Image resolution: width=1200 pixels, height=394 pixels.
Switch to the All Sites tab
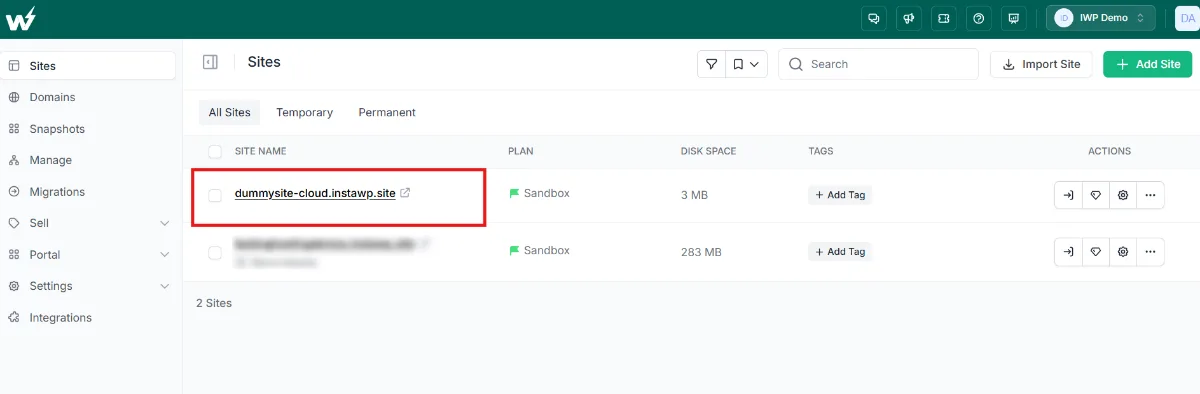pos(229,112)
